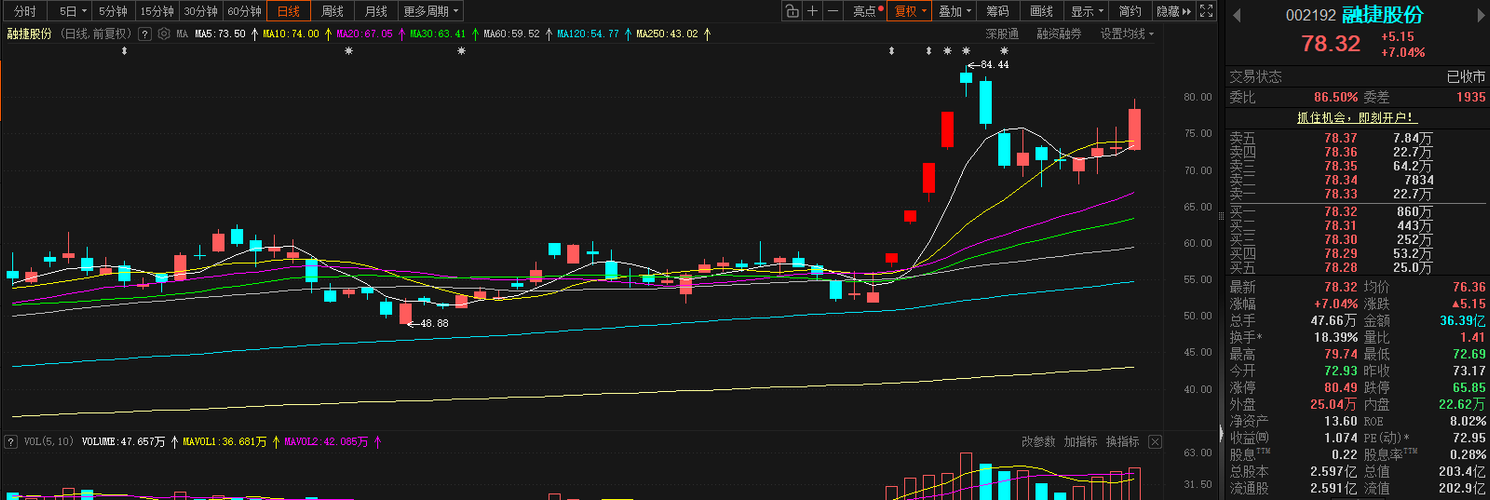The width and height of the screenshot is (1490, 500).
Task: Click the 卖五 price 78.37 row
Action: 1357,138
